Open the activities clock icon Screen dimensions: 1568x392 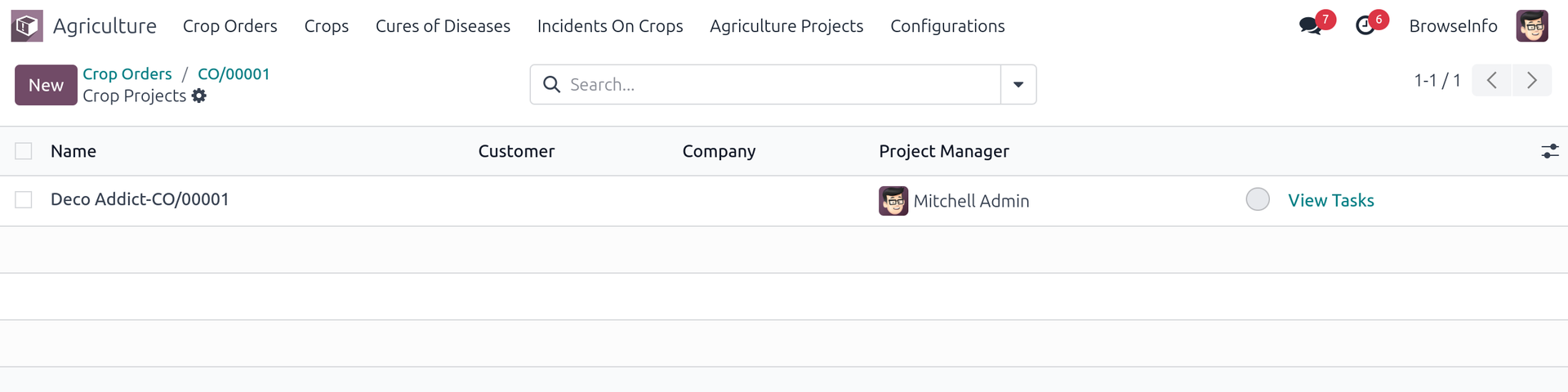[1365, 26]
